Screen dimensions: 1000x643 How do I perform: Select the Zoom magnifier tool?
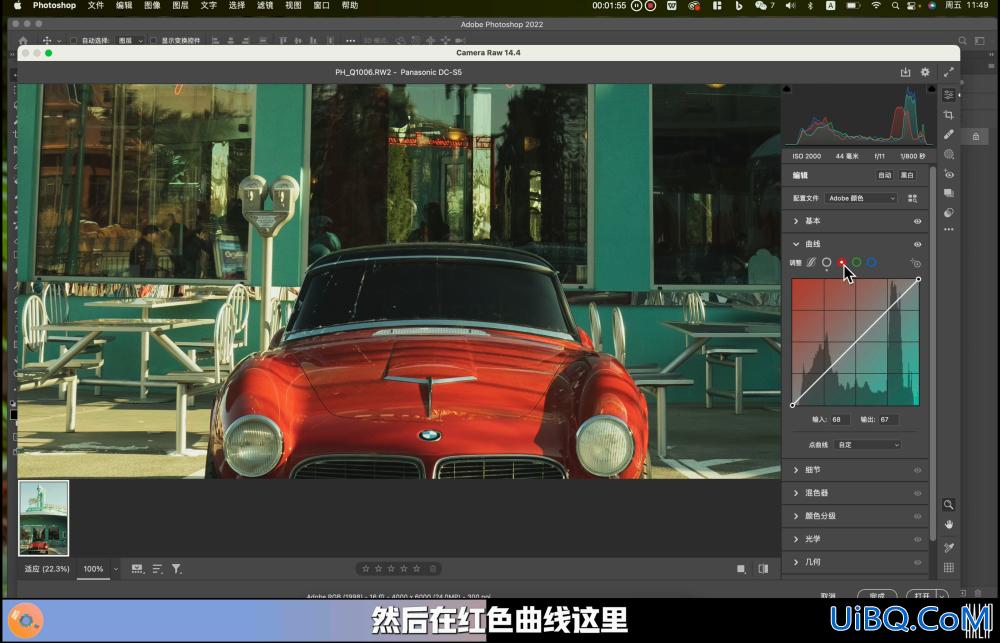tap(948, 505)
